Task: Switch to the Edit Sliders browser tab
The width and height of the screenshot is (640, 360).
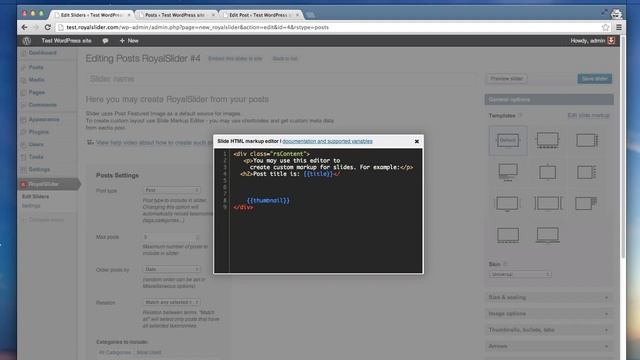Action: tap(92, 15)
